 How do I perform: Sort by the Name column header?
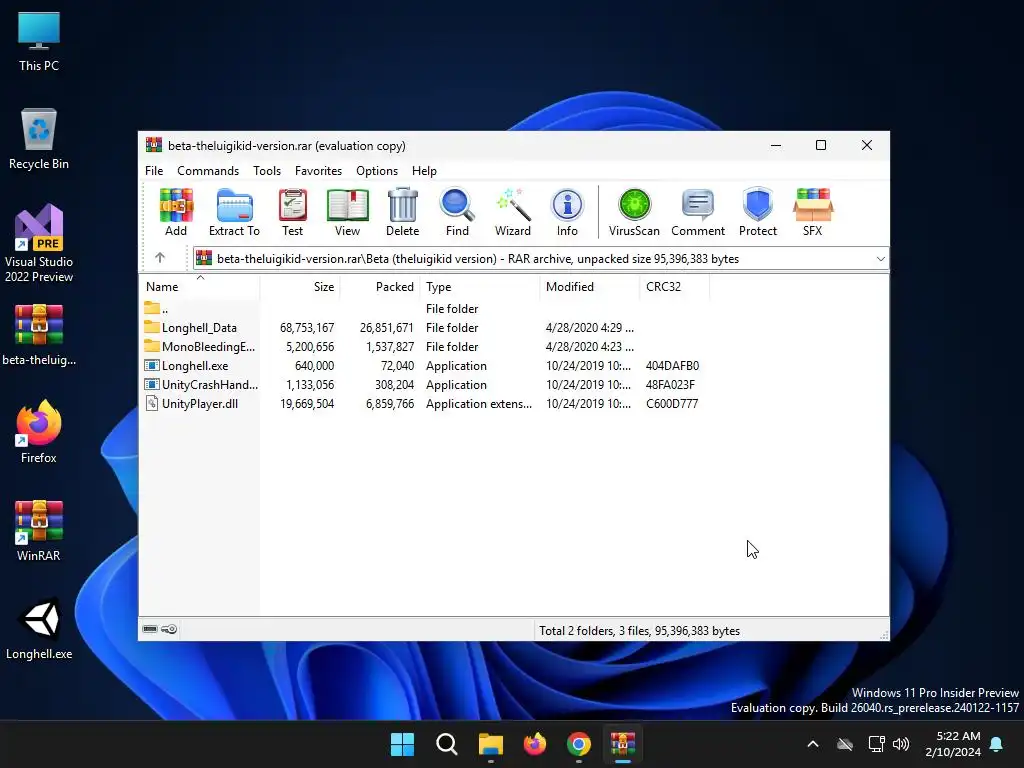click(200, 287)
